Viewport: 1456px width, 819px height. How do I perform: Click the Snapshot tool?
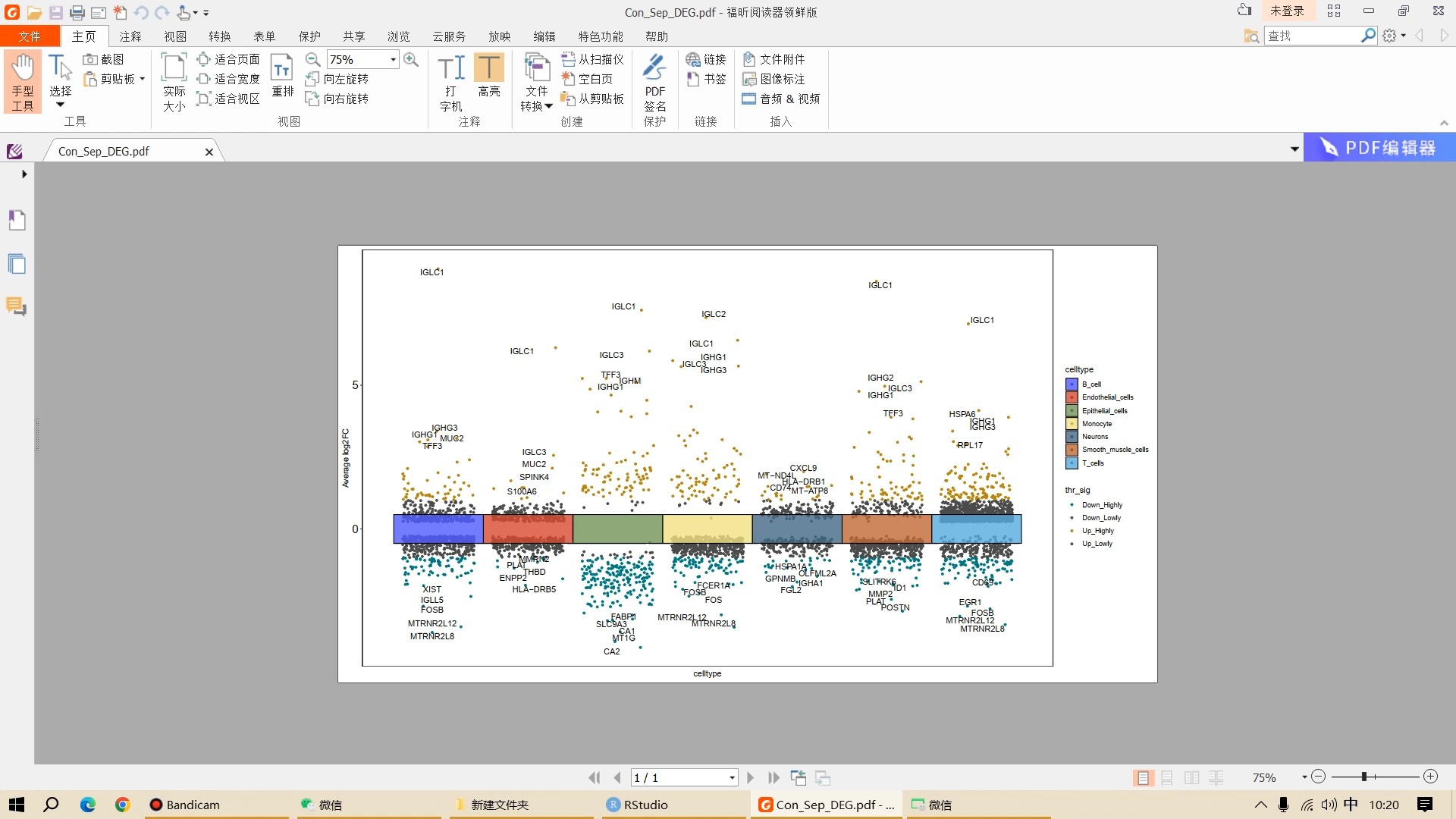(x=104, y=59)
